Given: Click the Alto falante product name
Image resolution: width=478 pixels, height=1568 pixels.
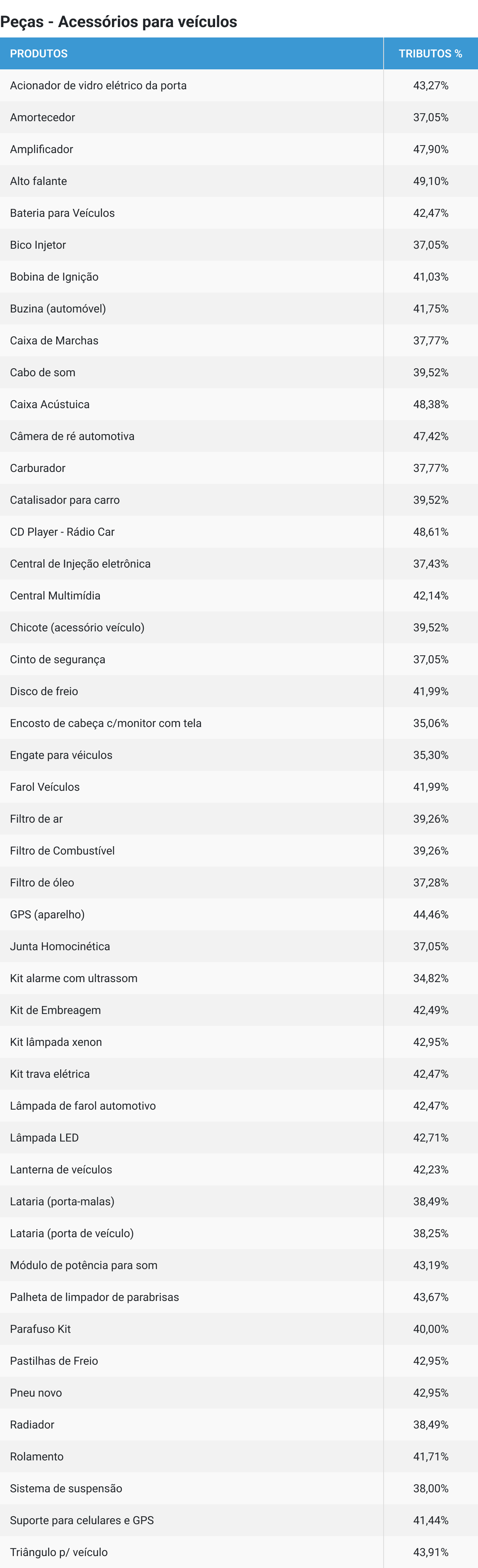Looking at the screenshot, I should click(x=38, y=181).
